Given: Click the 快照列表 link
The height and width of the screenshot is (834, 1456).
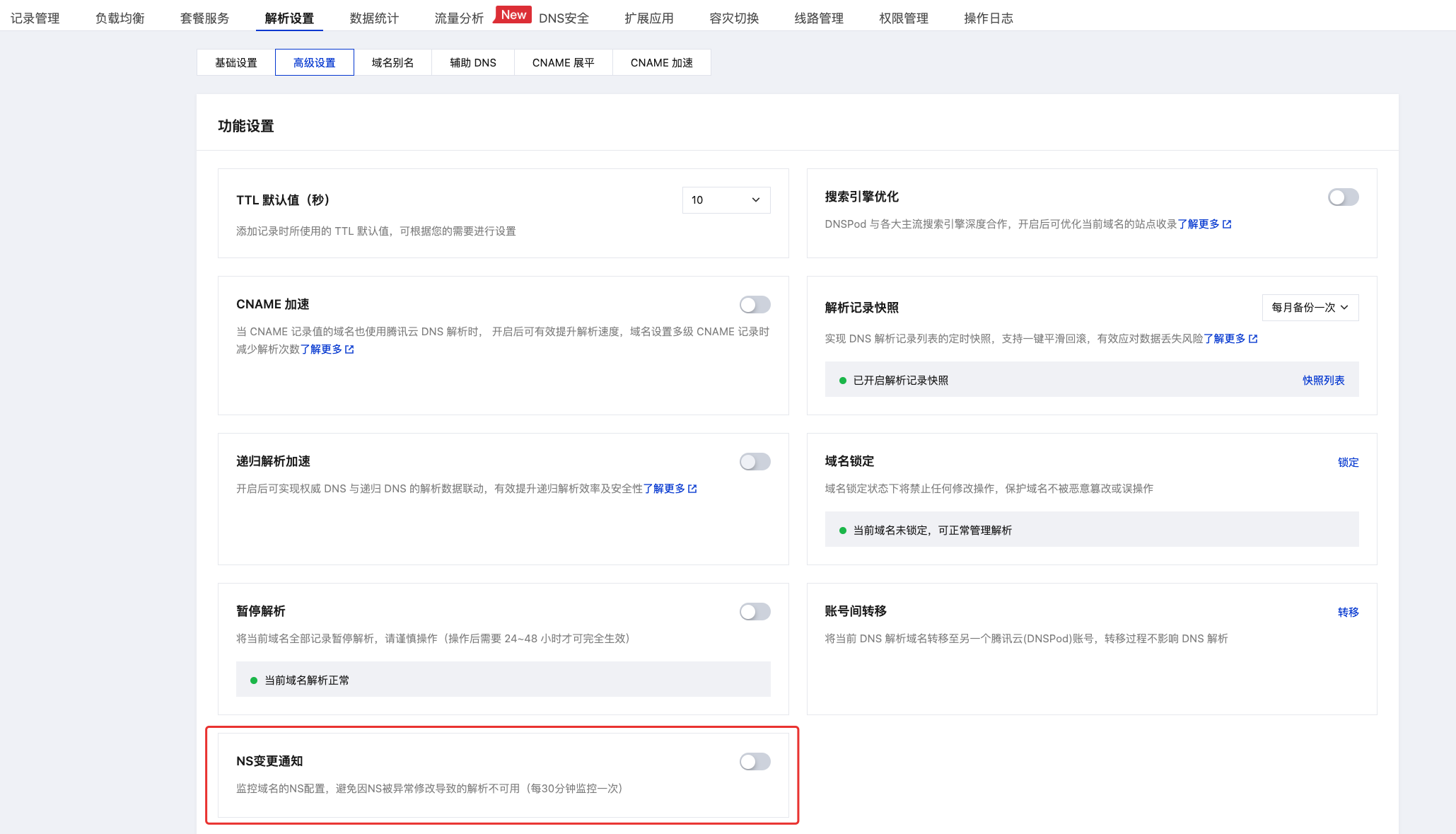Looking at the screenshot, I should pos(1324,381).
